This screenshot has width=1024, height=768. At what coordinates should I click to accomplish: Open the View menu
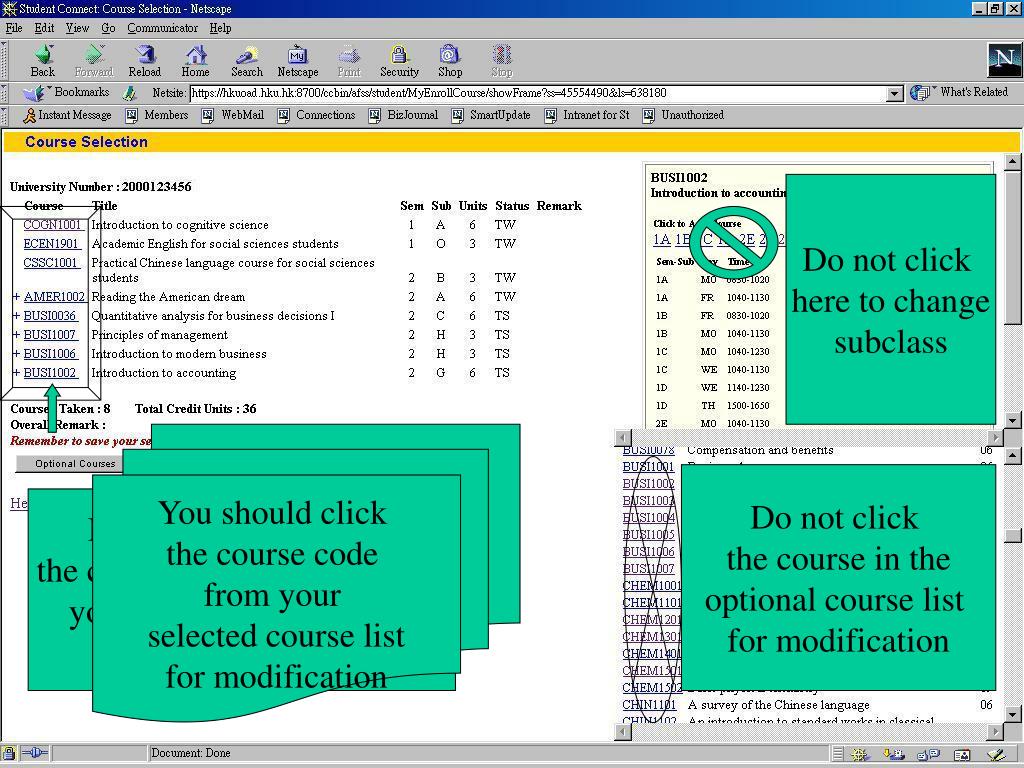tap(77, 28)
